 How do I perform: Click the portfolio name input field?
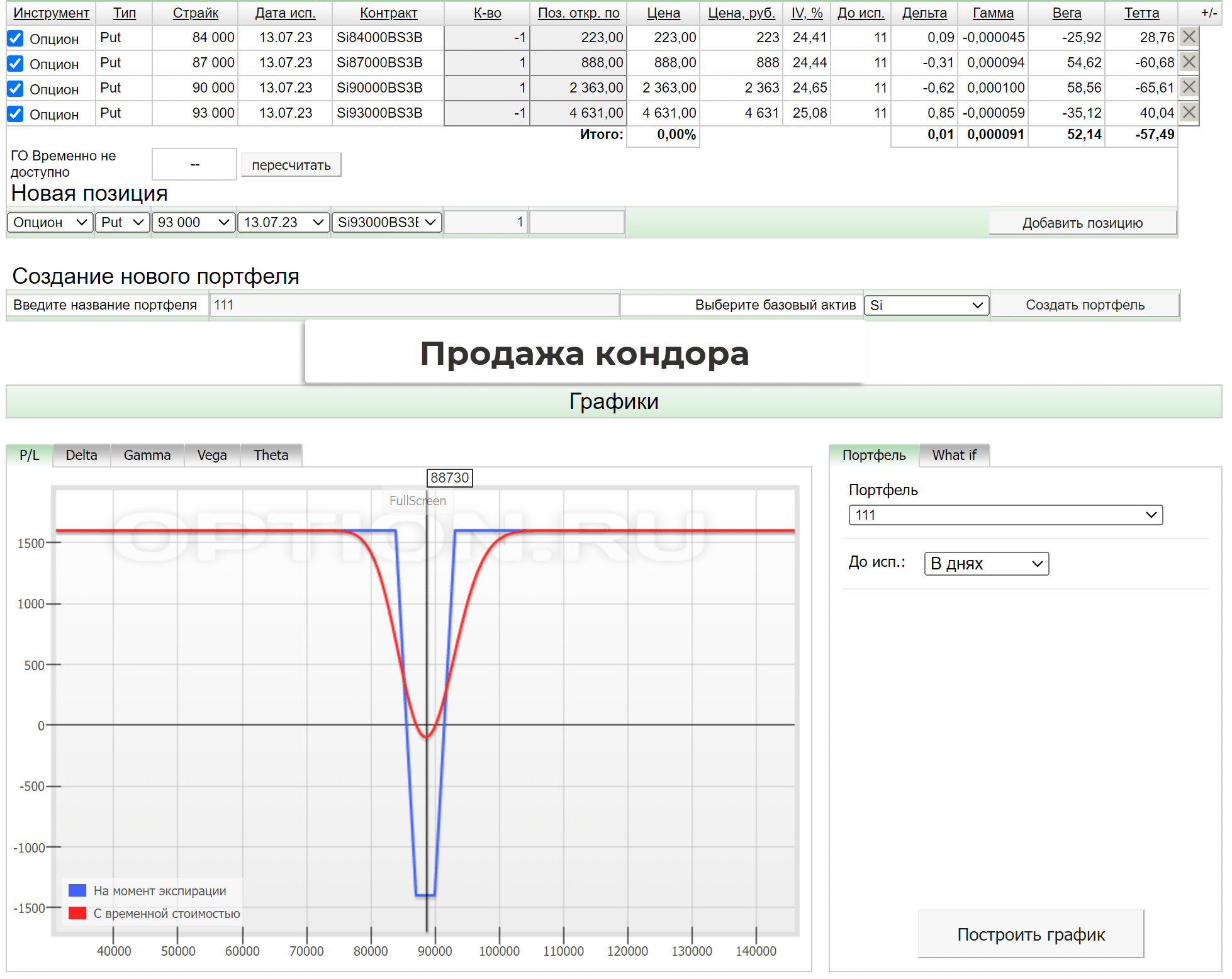click(x=414, y=305)
